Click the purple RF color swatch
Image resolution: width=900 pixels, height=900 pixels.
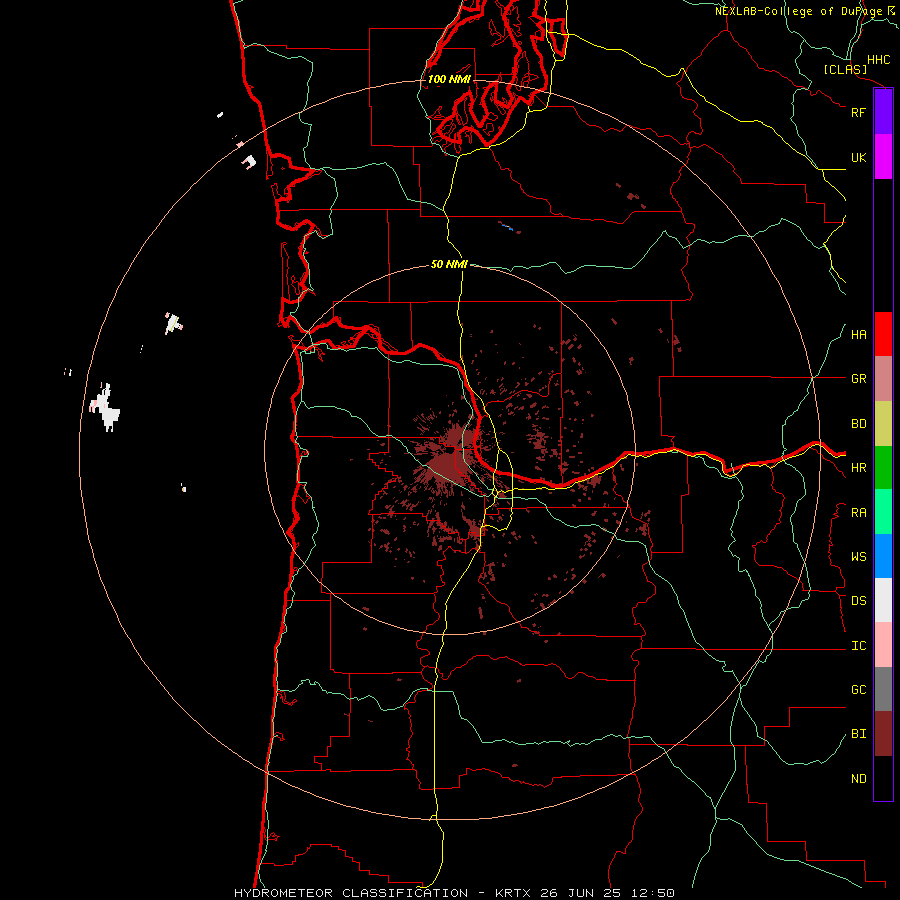883,112
